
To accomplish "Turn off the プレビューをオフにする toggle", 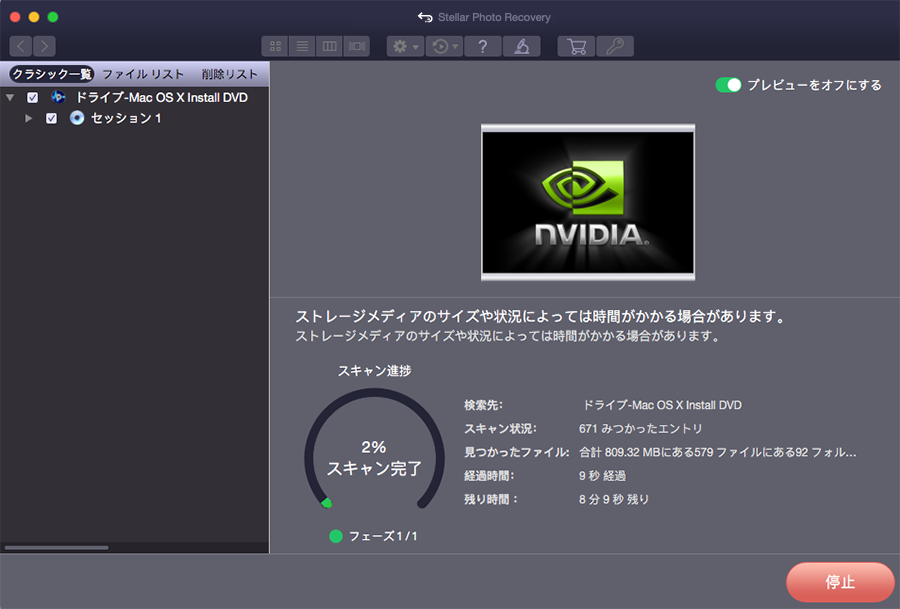I will tap(728, 85).
